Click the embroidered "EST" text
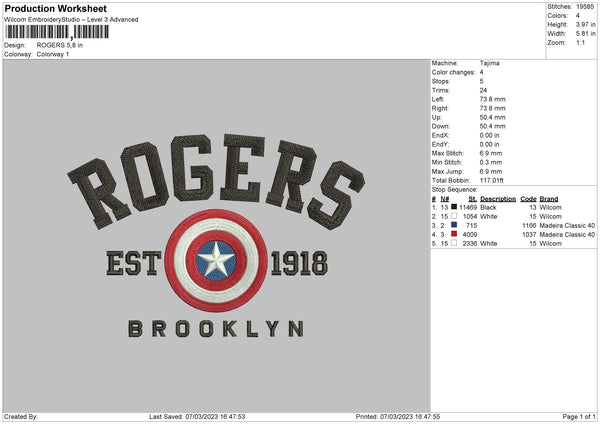This screenshot has height=424, width=600. pyautogui.click(x=134, y=263)
